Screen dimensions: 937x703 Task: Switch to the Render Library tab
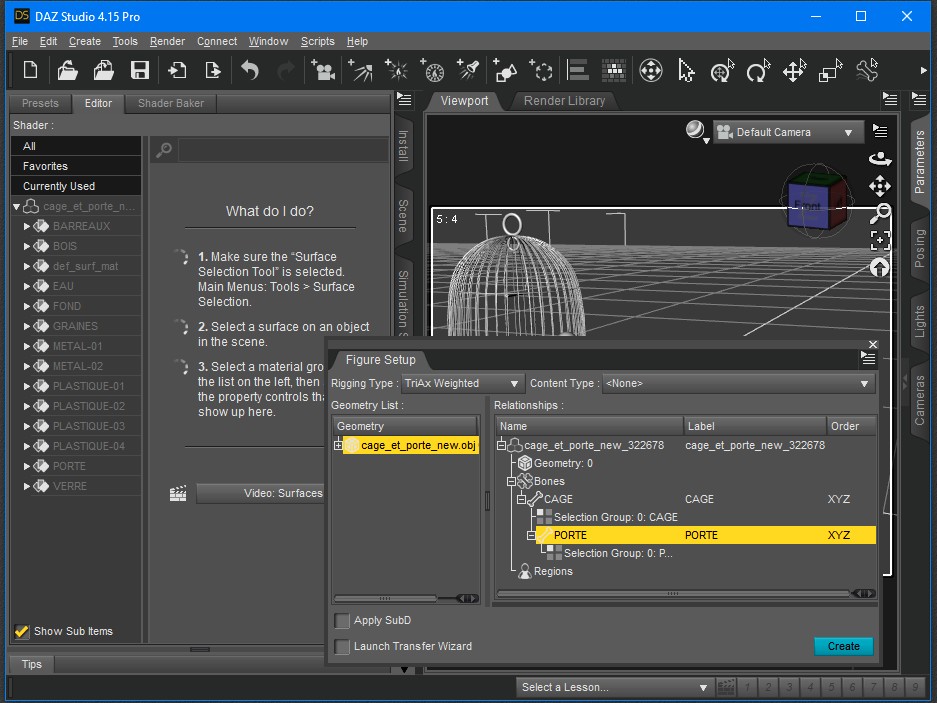tap(564, 101)
